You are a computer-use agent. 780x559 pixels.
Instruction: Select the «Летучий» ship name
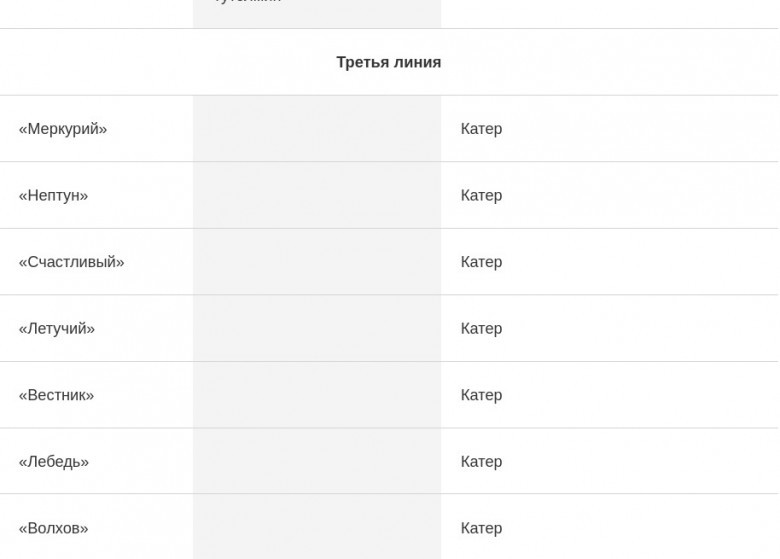(57, 329)
